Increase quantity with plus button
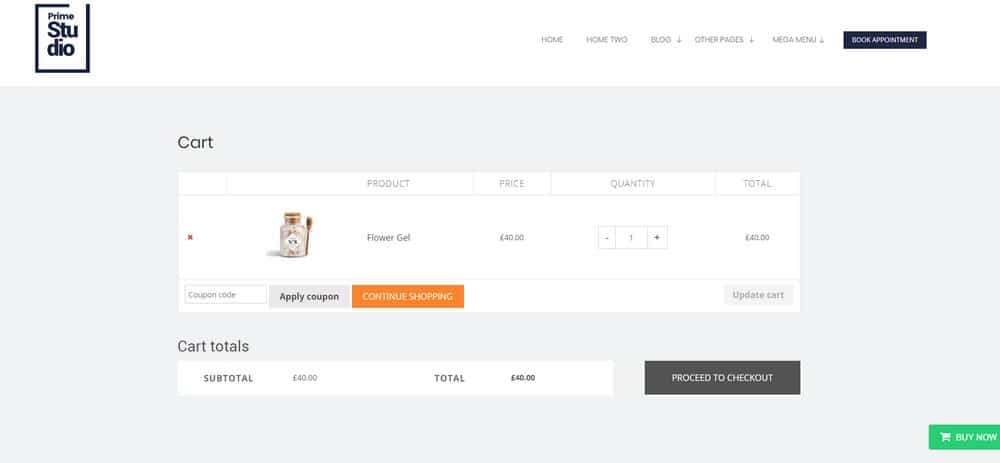1000x463 pixels. [657, 238]
